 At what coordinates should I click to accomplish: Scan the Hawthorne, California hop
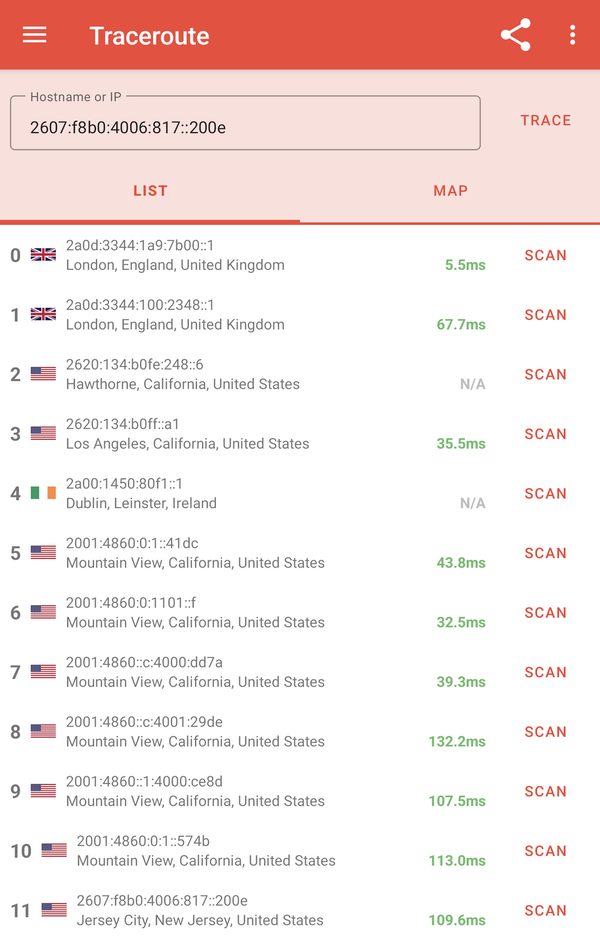point(545,374)
